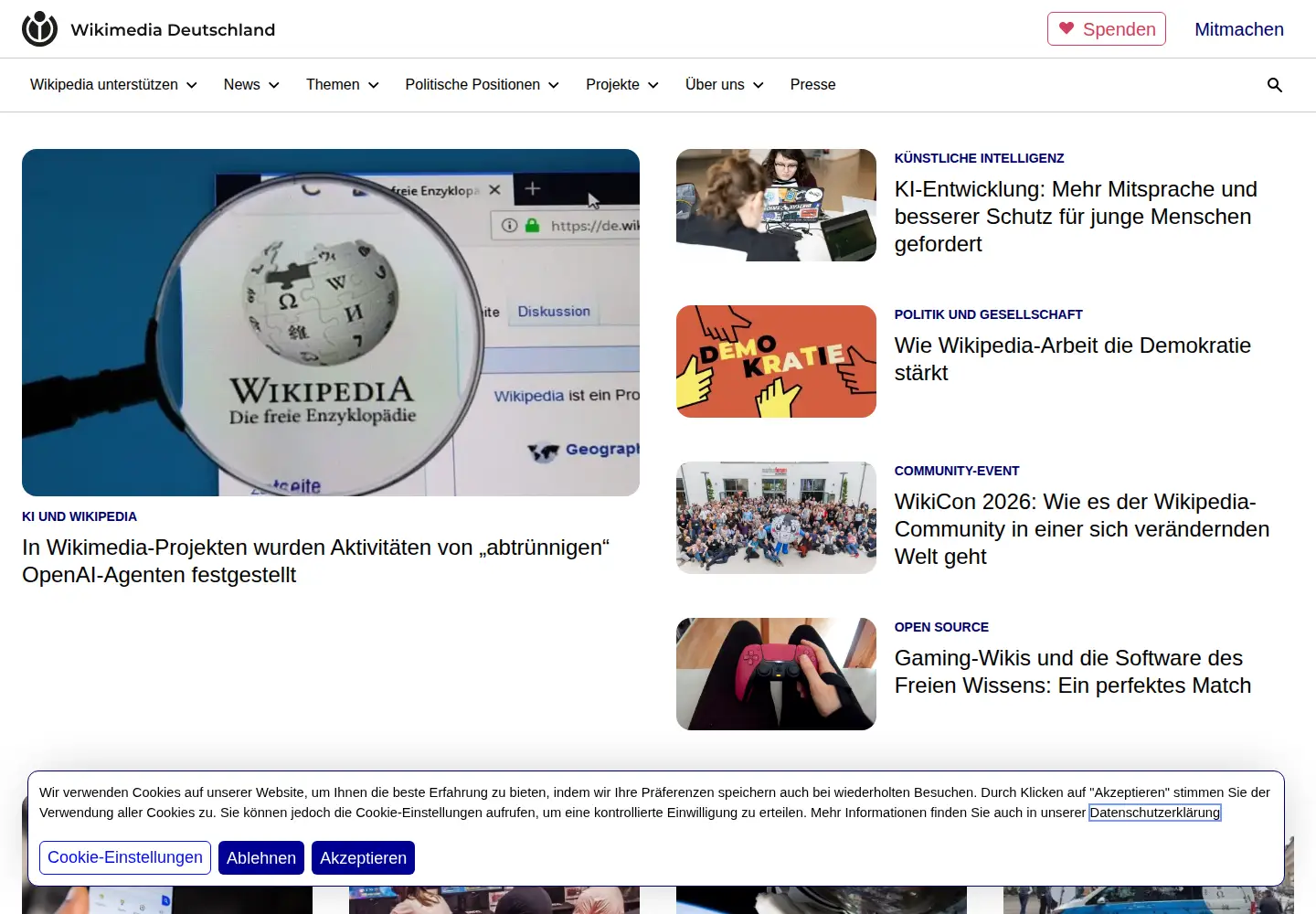Open the Demokratie illustration thumbnail
Viewport: 1316px width, 914px height.
pyautogui.click(x=776, y=362)
